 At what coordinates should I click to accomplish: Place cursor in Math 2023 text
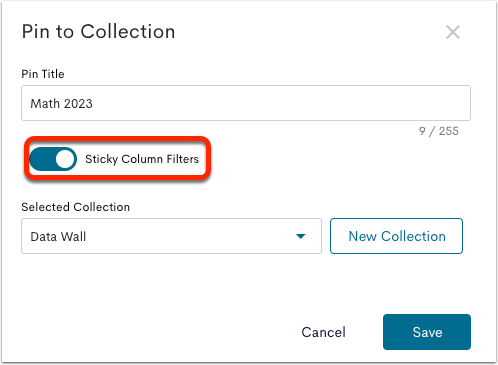61,104
